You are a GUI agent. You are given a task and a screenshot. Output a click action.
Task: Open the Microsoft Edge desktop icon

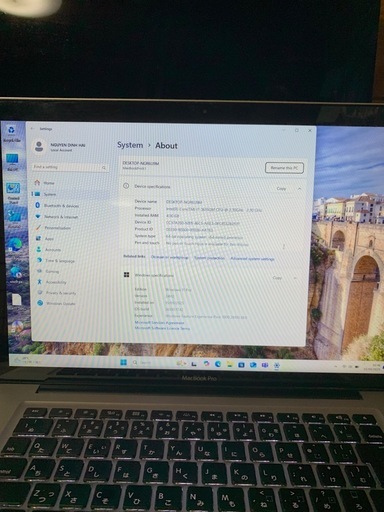(x=14, y=245)
